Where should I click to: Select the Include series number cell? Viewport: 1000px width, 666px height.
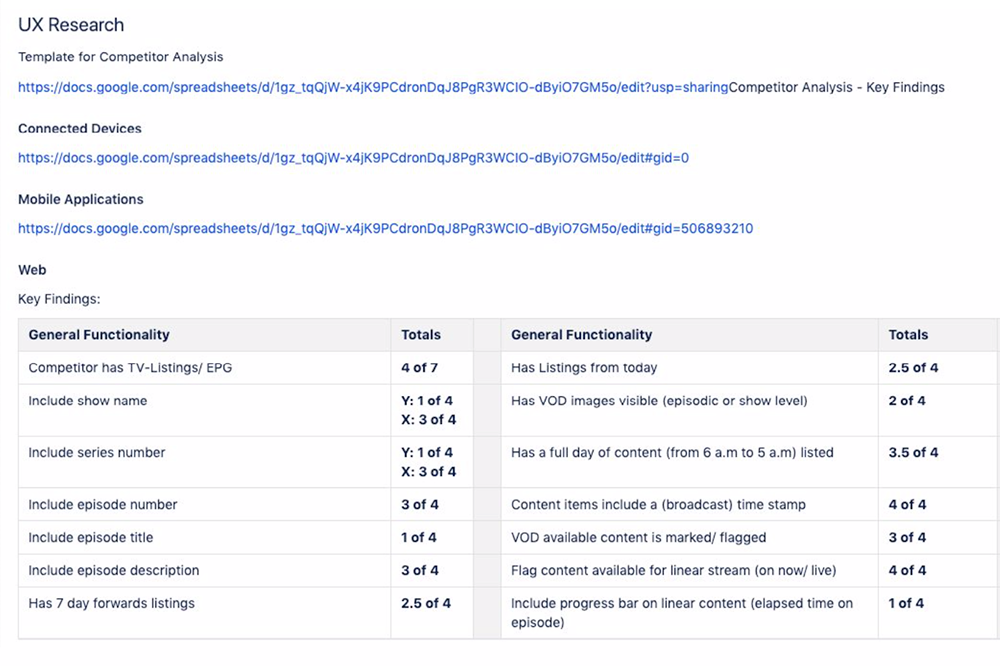(204, 462)
